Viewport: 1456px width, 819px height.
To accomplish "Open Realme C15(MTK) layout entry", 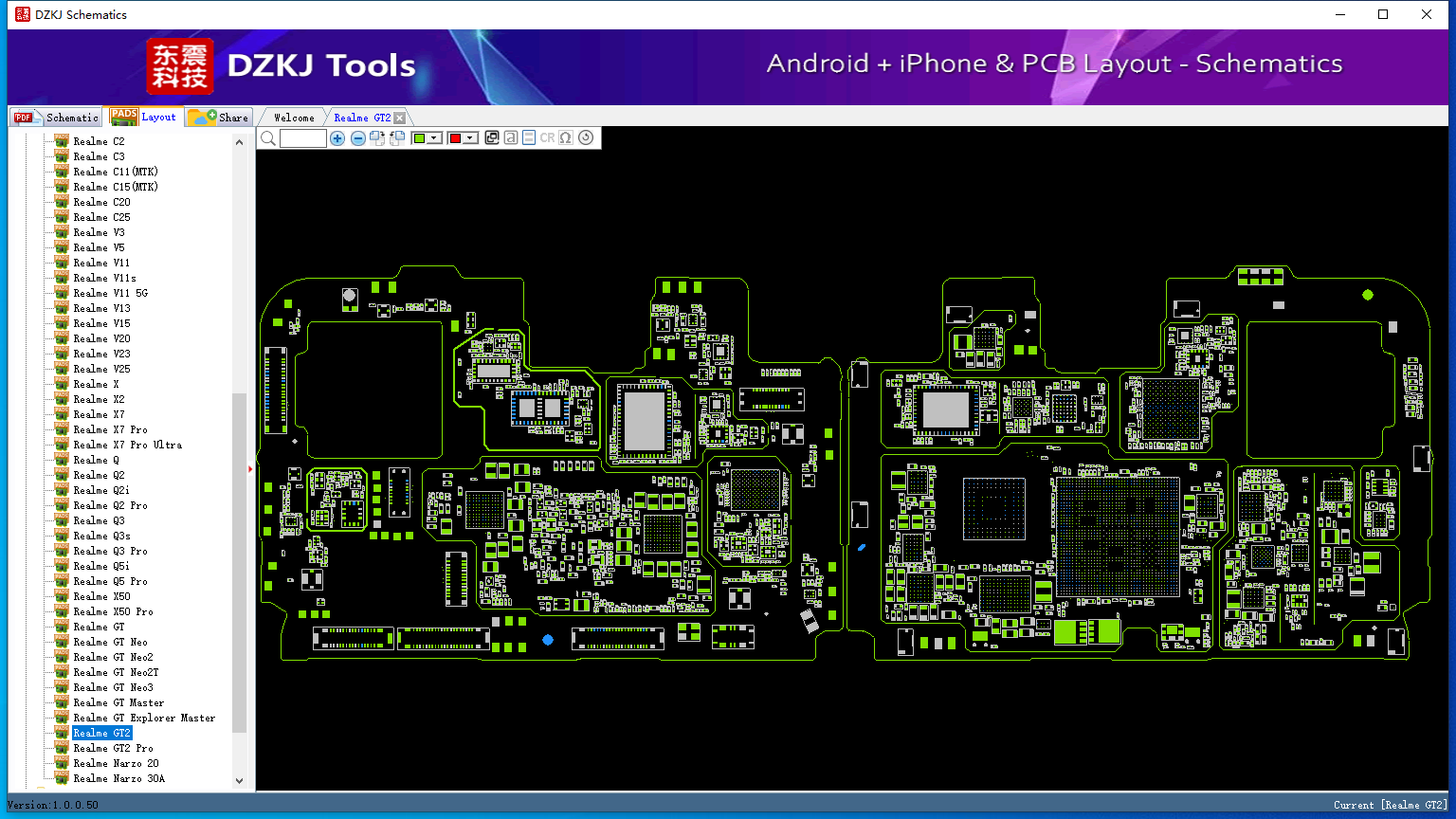I will pos(116,187).
